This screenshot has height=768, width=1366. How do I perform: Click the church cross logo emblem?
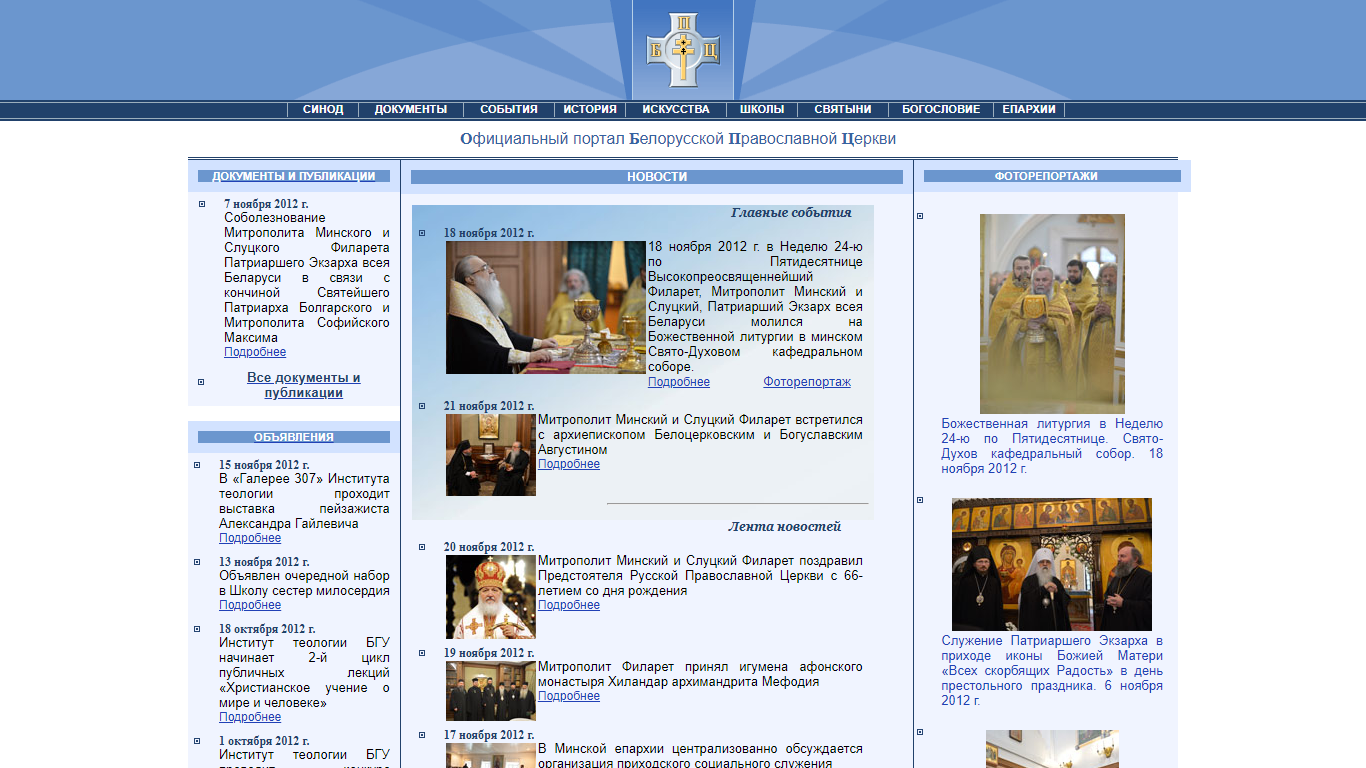click(683, 50)
